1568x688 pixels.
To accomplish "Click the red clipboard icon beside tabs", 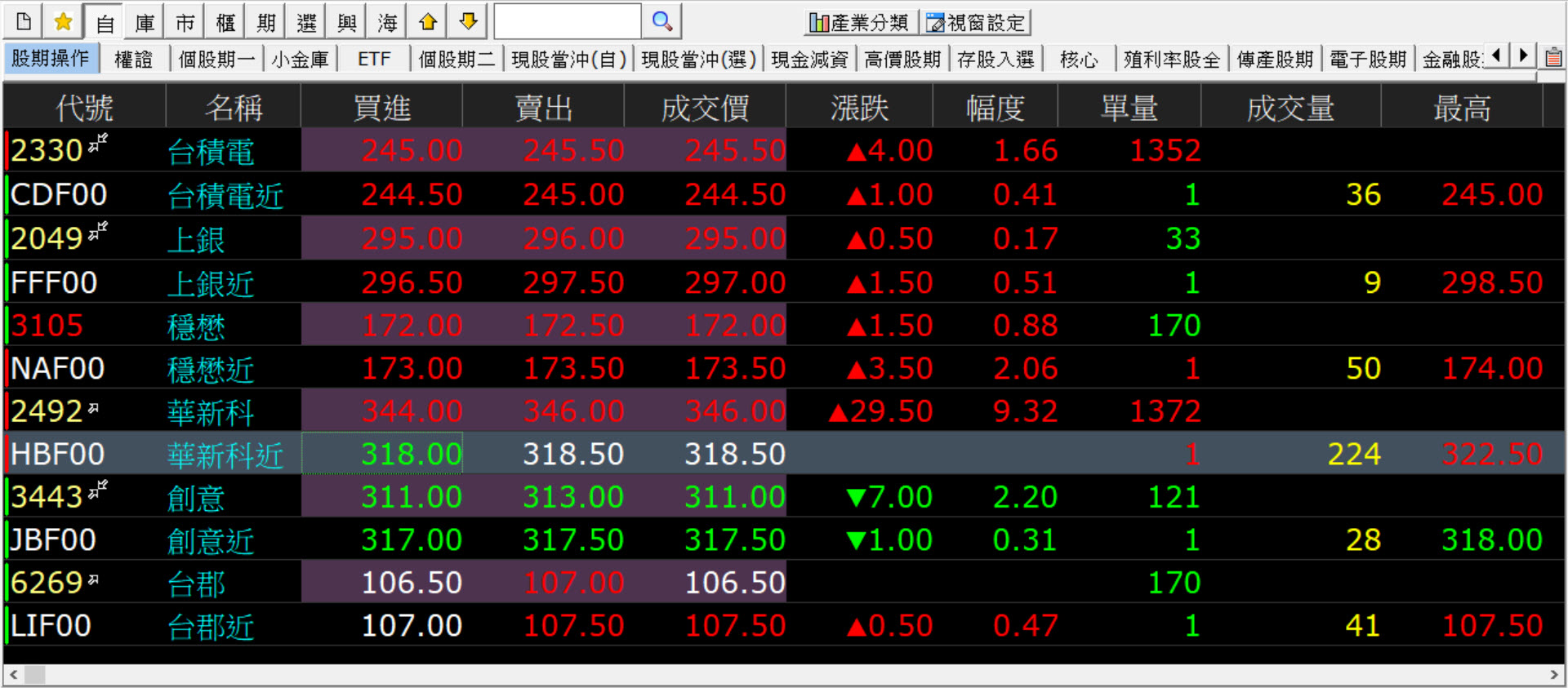I will tap(1553, 57).
